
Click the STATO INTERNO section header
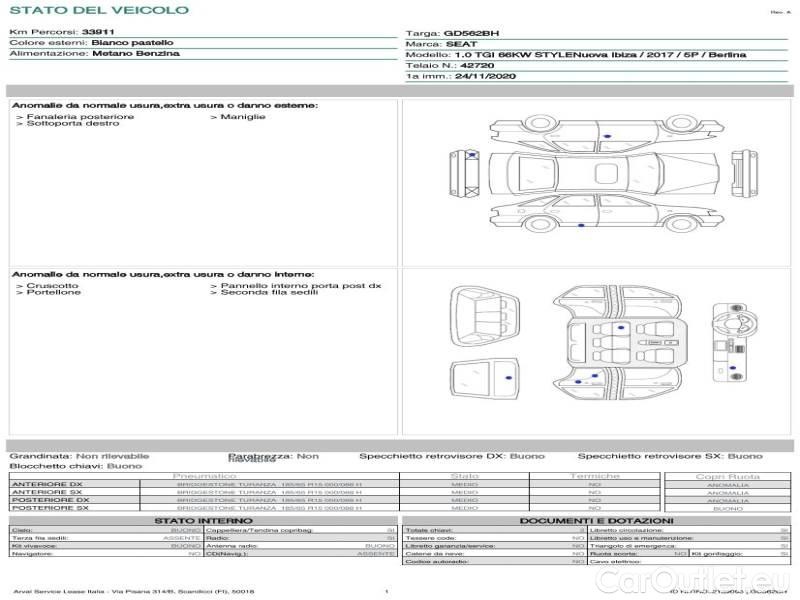point(203,521)
